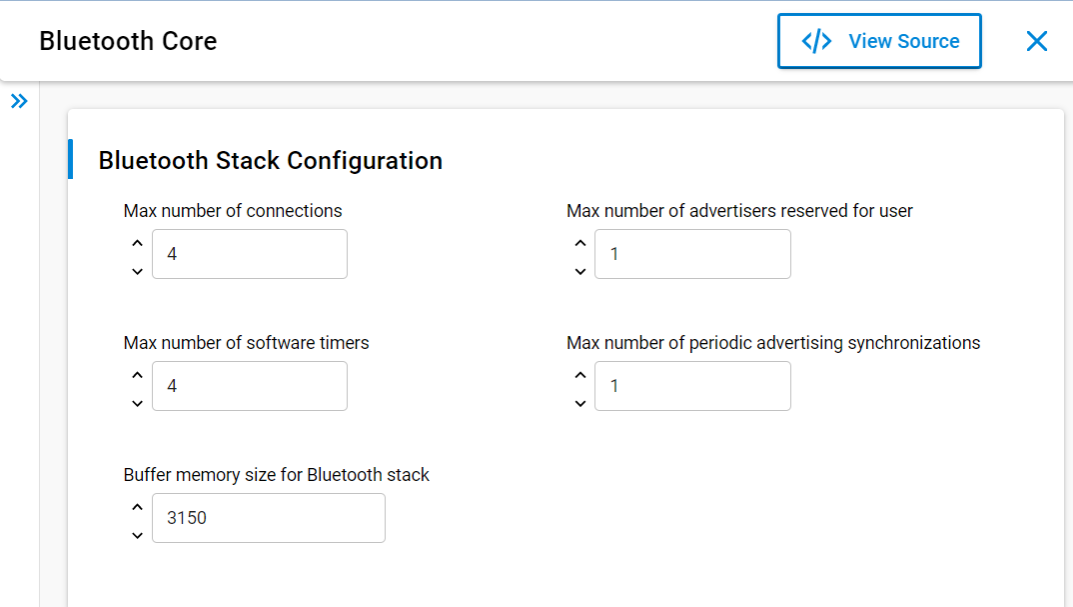
Task: Select the periodic advertising synchronizations field
Action: [x=692, y=386]
